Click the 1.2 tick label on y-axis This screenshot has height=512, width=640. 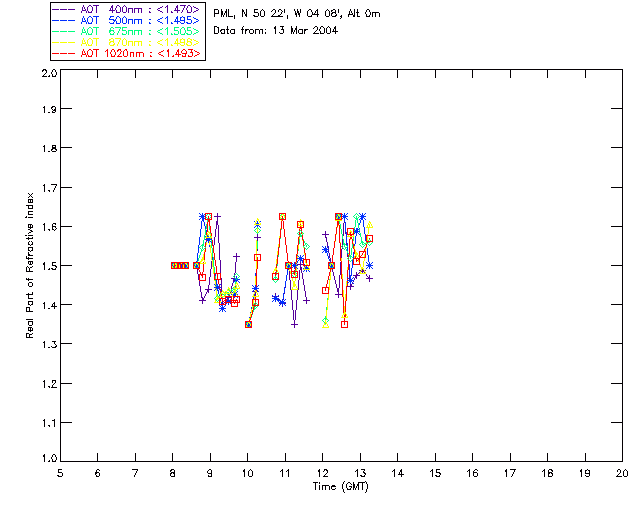coord(49,384)
